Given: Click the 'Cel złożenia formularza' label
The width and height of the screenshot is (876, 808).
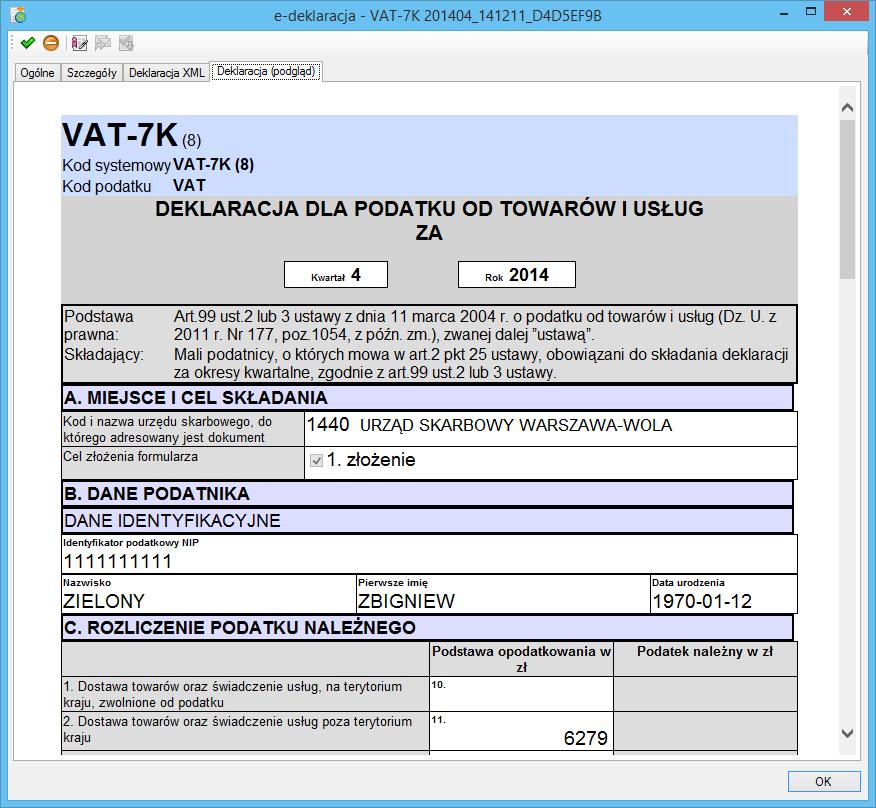Looking at the screenshot, I should pyautogui.click(x=131, y=457).
